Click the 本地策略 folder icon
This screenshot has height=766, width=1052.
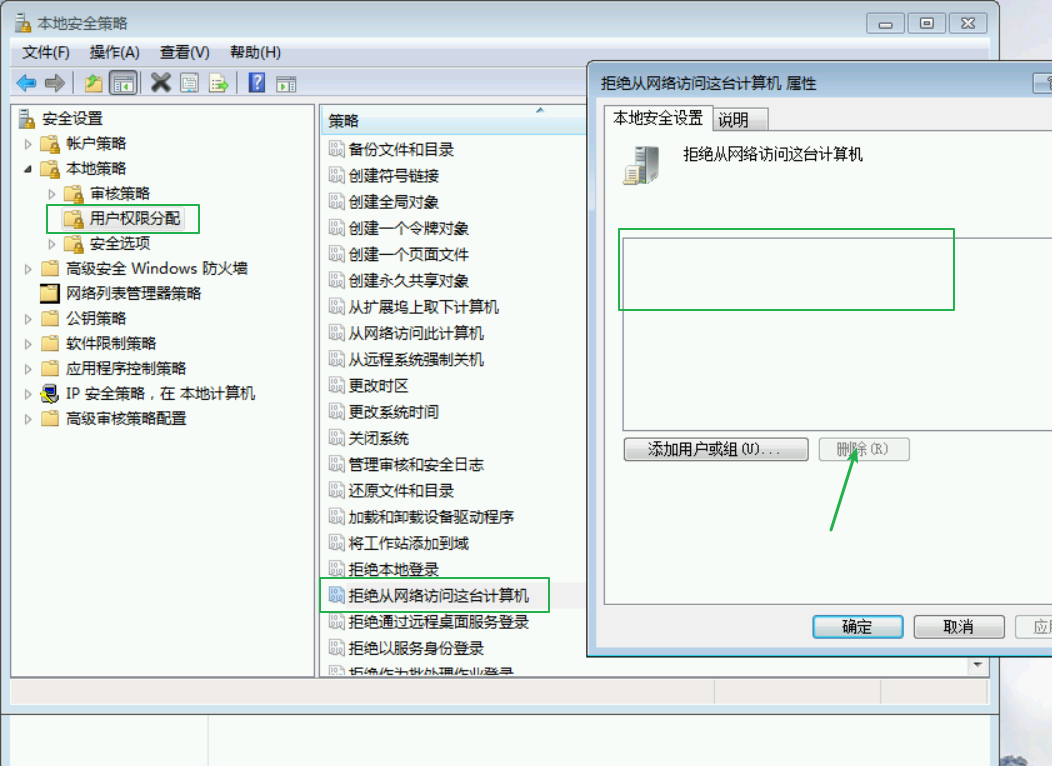(x=50, y=168)
